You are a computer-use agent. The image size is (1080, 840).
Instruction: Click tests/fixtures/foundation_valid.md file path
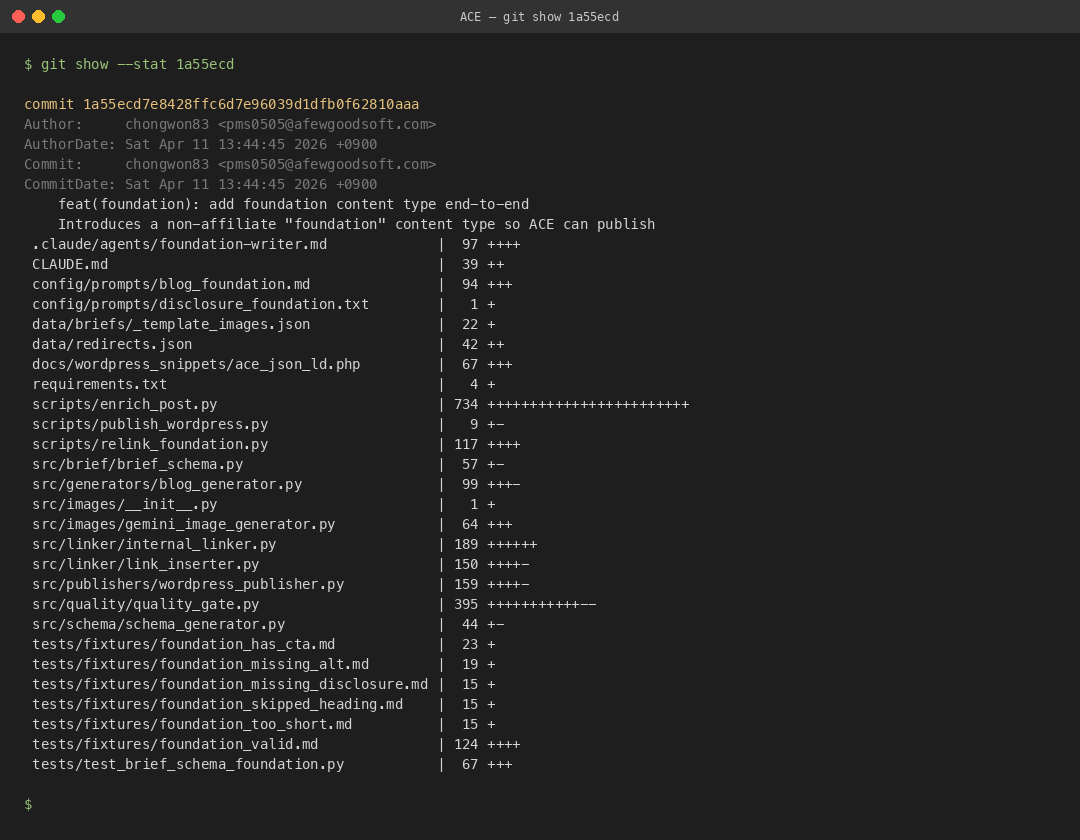[x=175, y=744]
